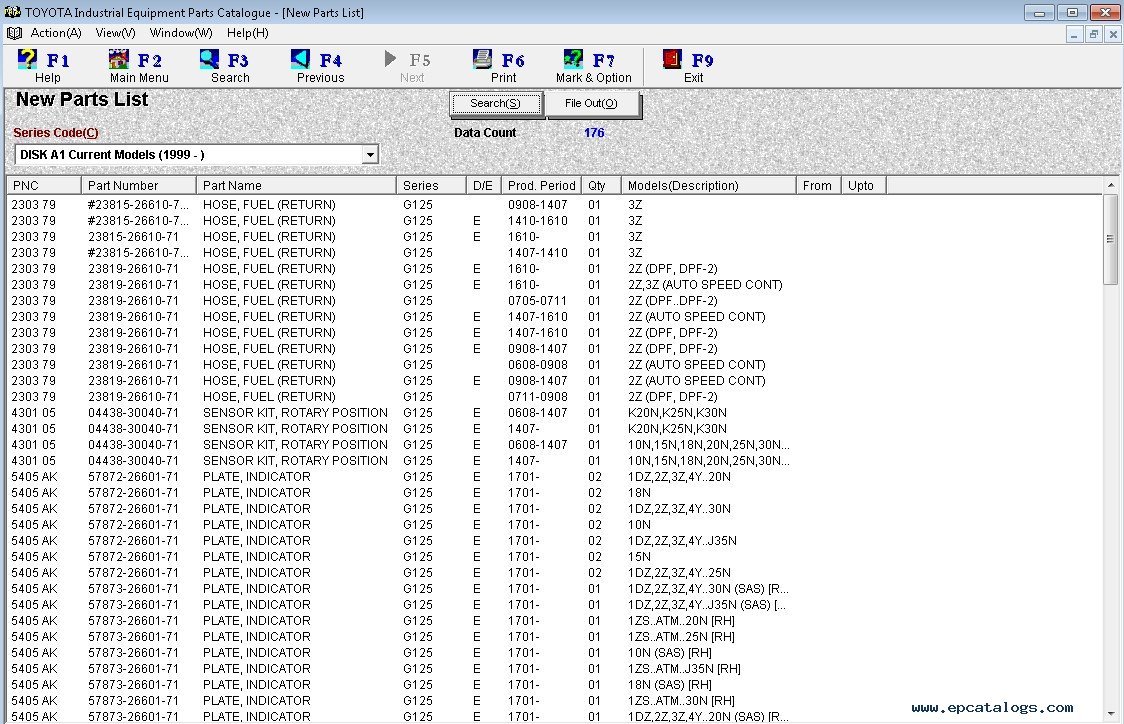Select the row with Prod. Period 1407-1410
Screen dimensions: 1124x724
pyautogui.click(x=554, y=253)
